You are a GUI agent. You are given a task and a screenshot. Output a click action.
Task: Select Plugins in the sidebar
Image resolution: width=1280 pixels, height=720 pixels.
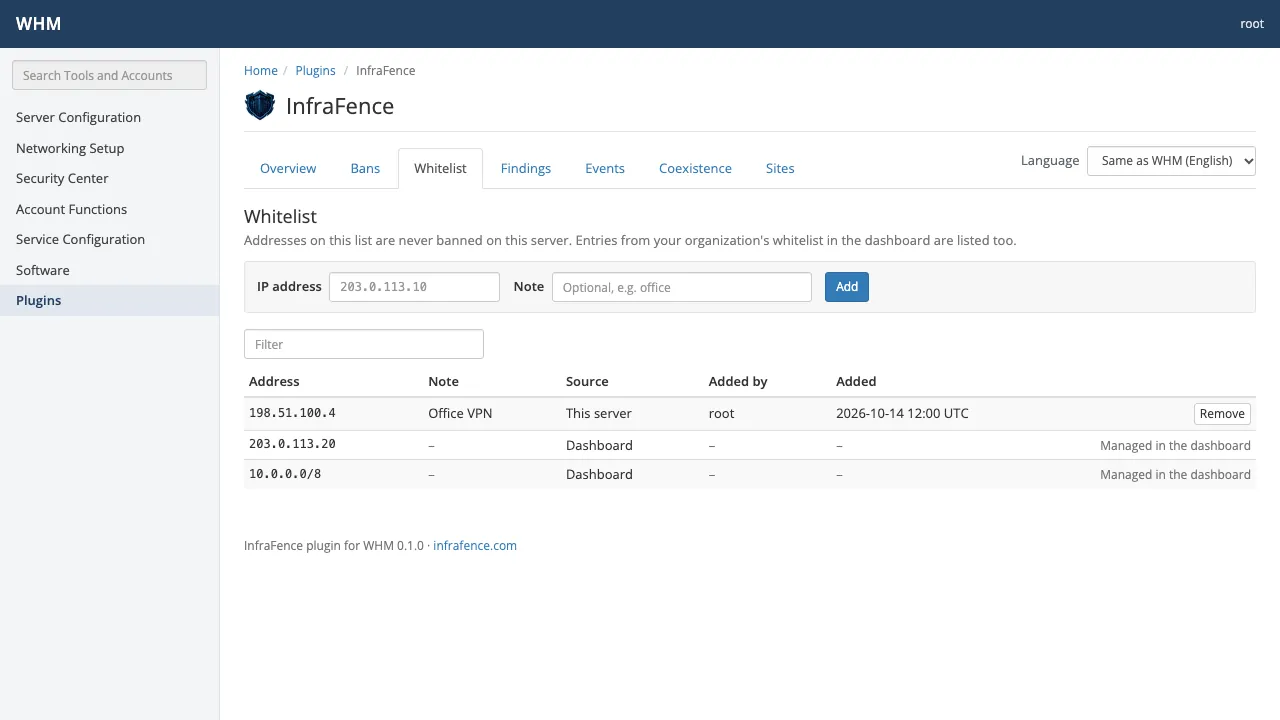109,300
